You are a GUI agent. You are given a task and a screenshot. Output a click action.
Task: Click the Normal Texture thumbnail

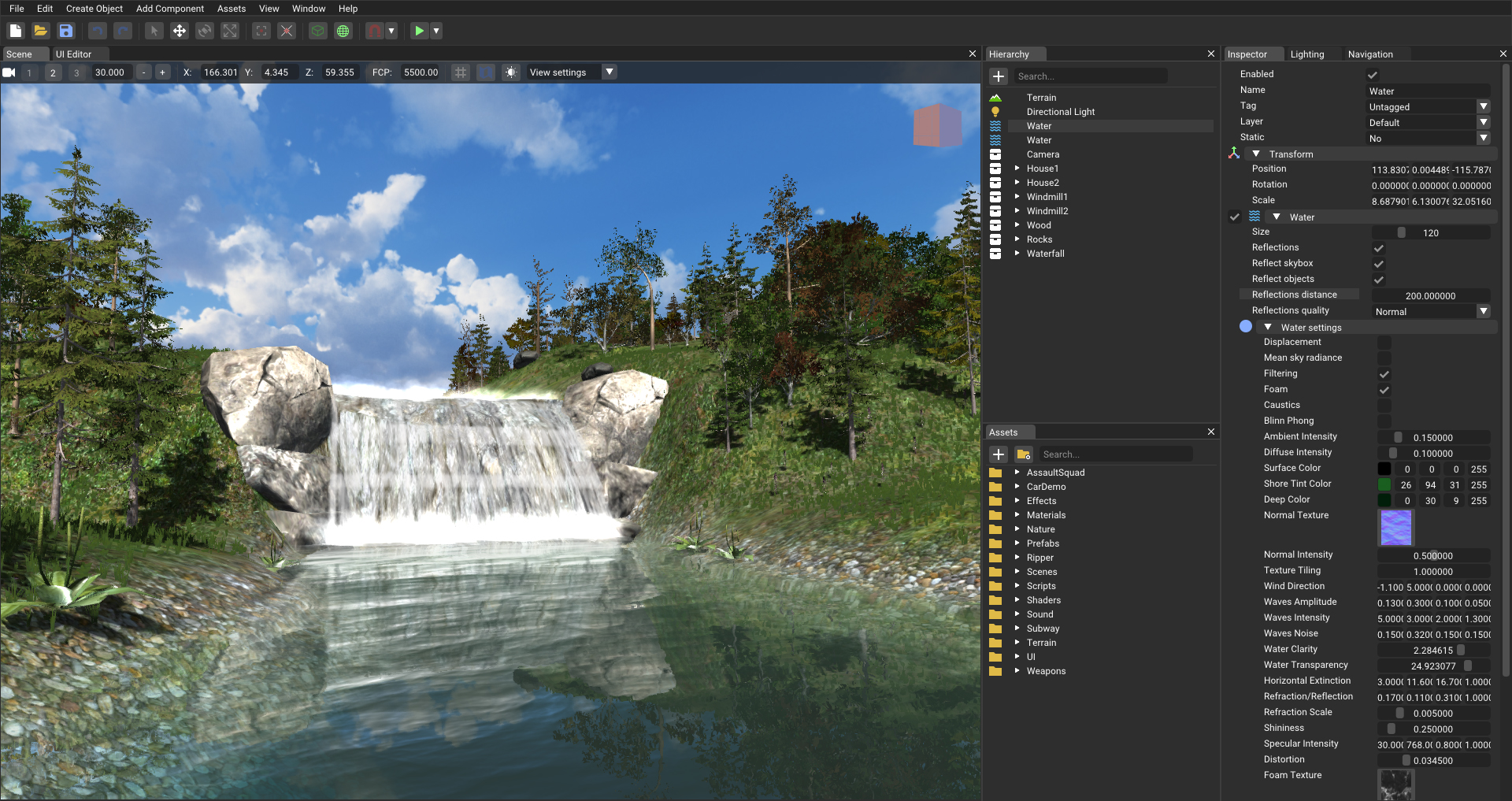click(1395, 528)
